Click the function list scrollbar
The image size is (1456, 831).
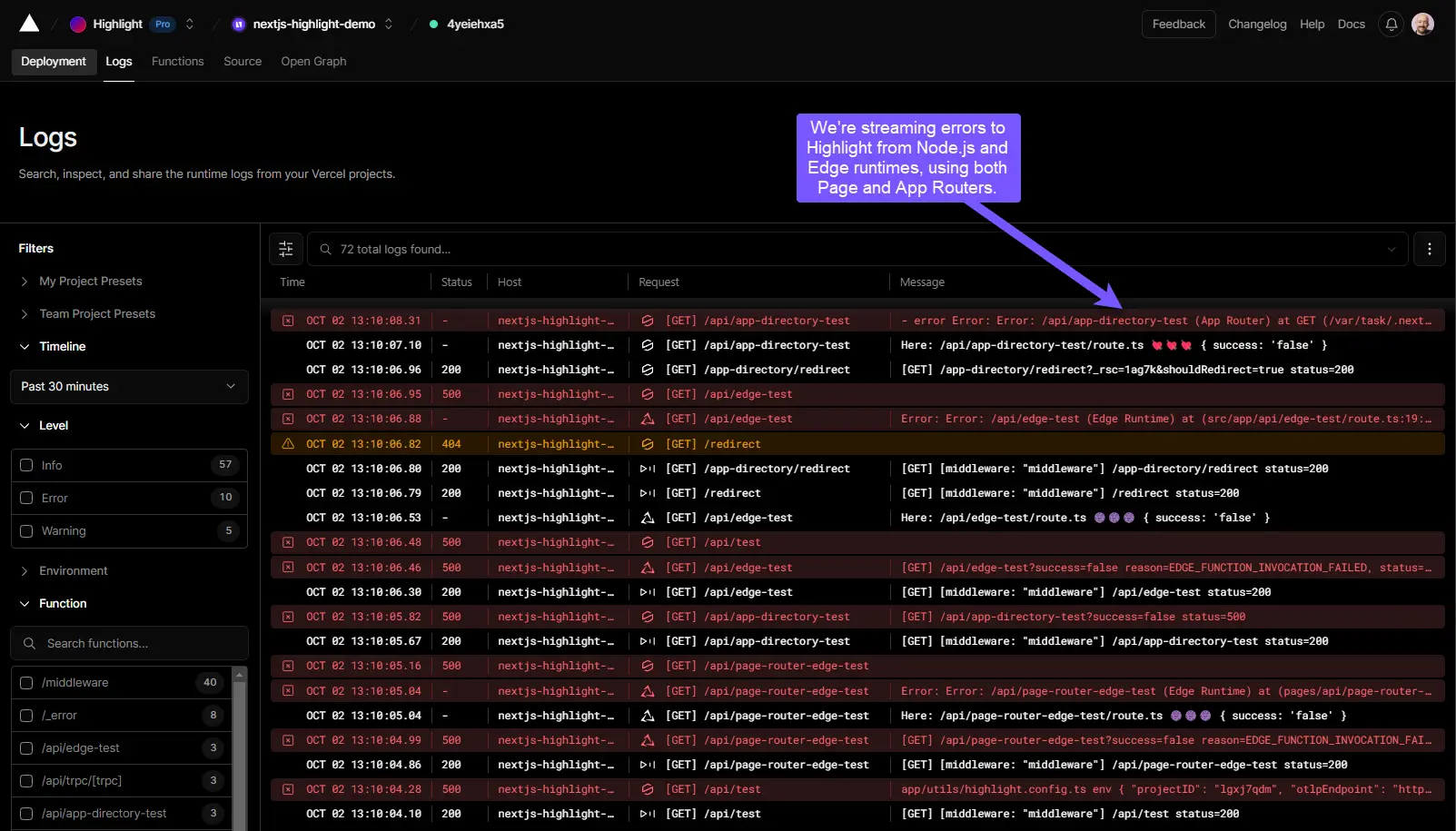(x=240, y=754)
